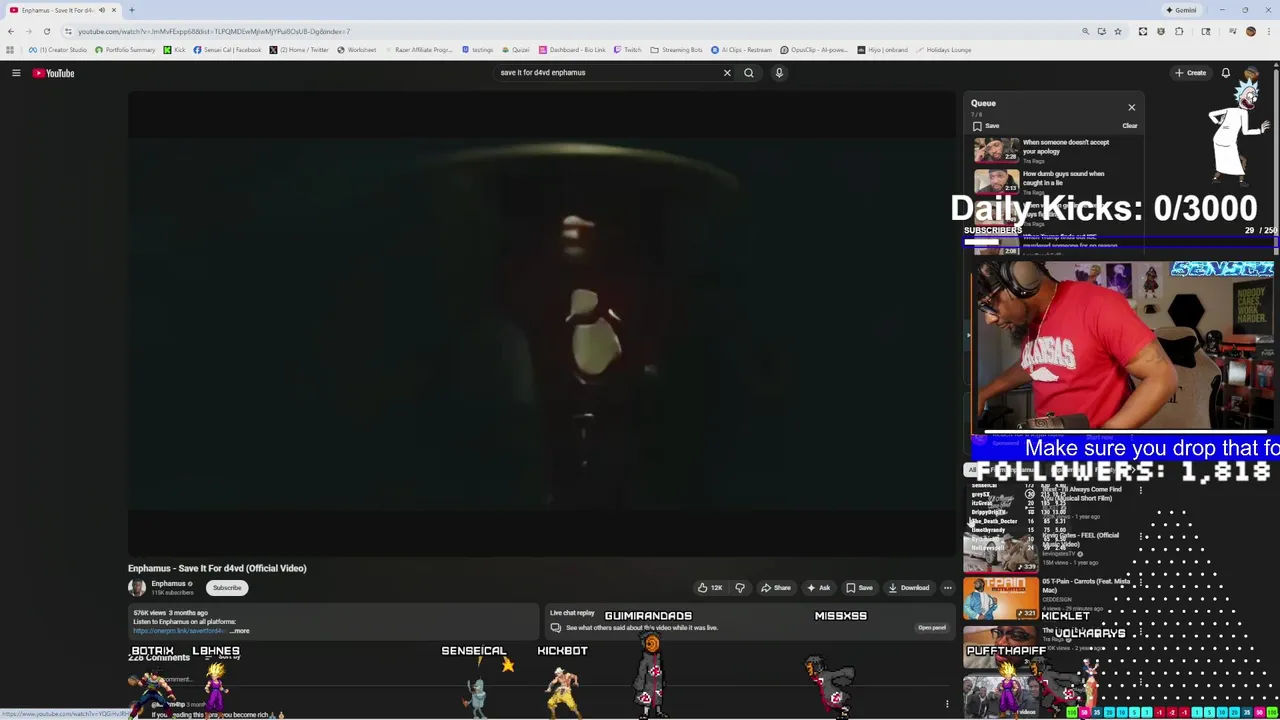Open the onerpm.link URL in description
Screen dimensions: 1280x720
179,631
